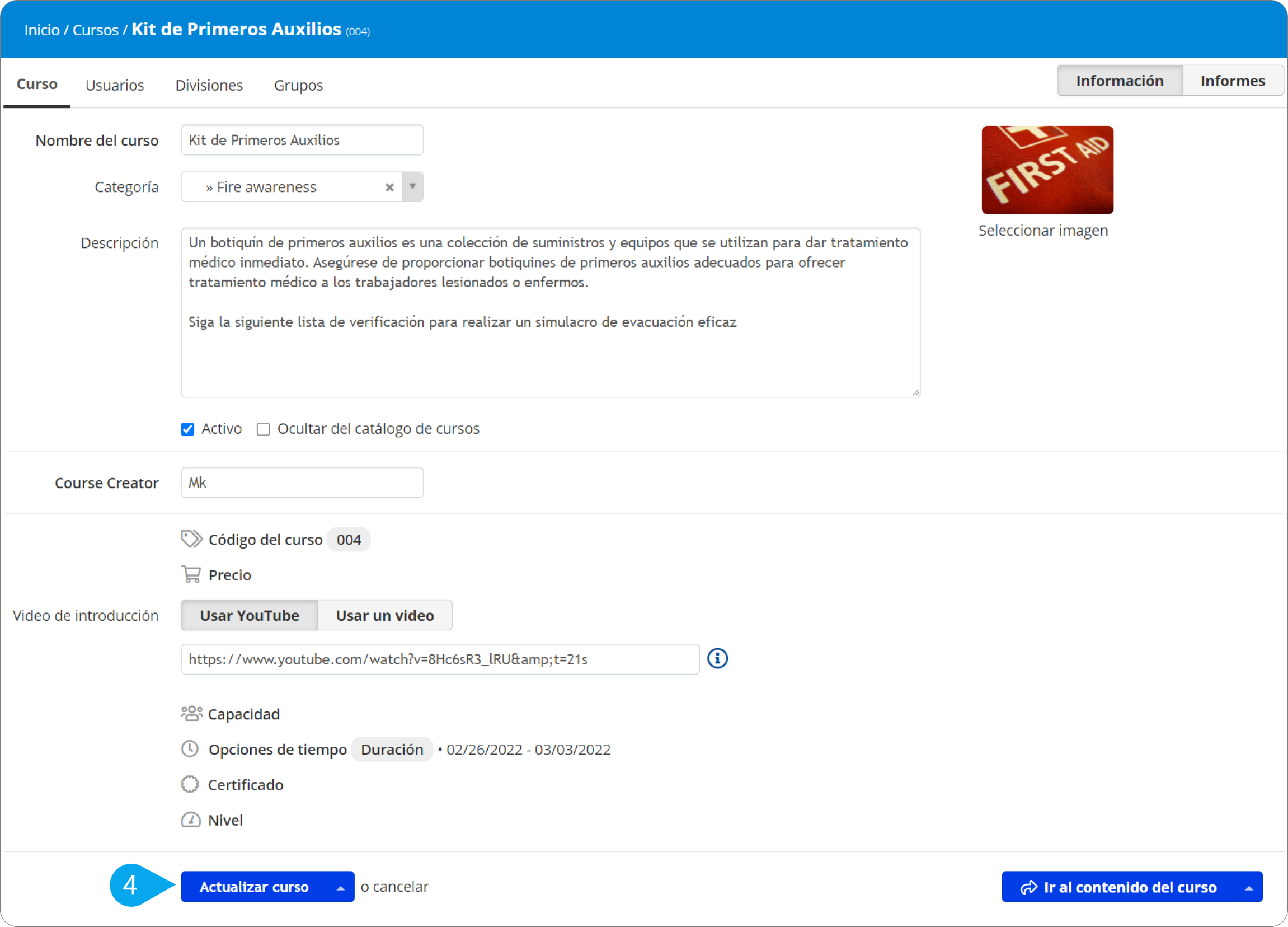Image resolution: width=1288 pixels, height=927 pixels.
Task: Open the Nivel setting
Action: pyautogui.click(x=225, y=820)
